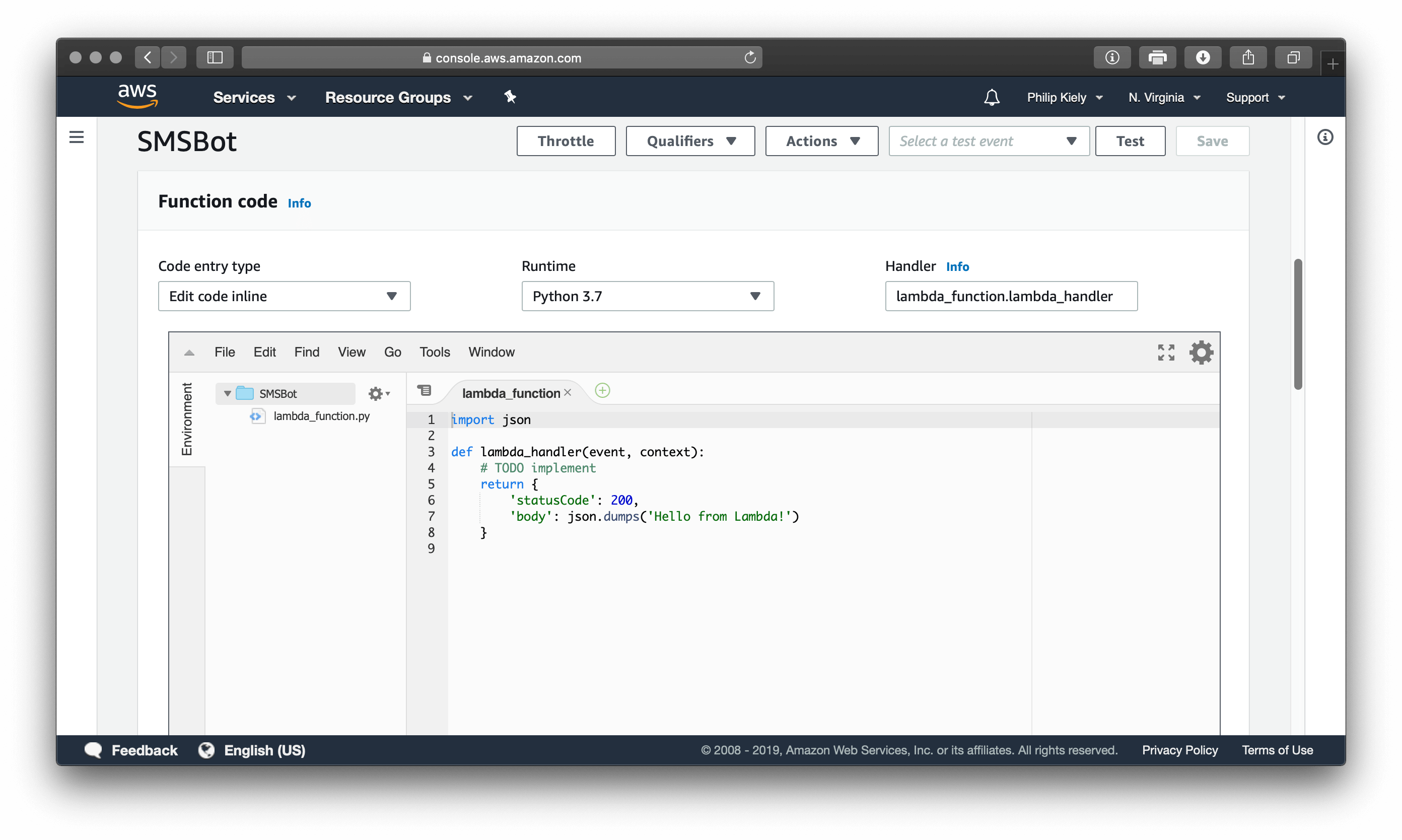Open Function code Info link
The height and width of the screenshot is (840, 1402).
[x=299, y=202]
